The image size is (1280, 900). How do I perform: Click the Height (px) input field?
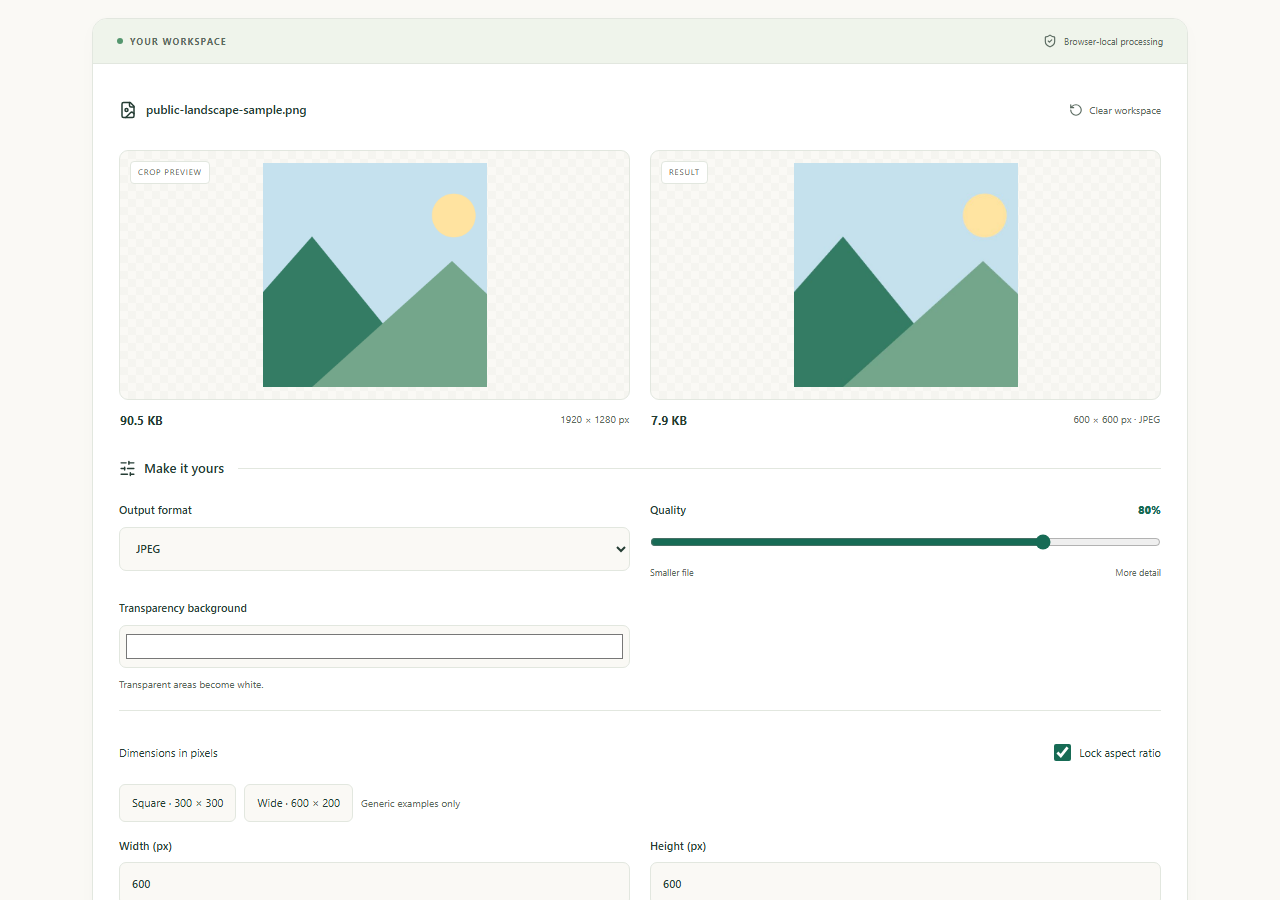[905, 883]
